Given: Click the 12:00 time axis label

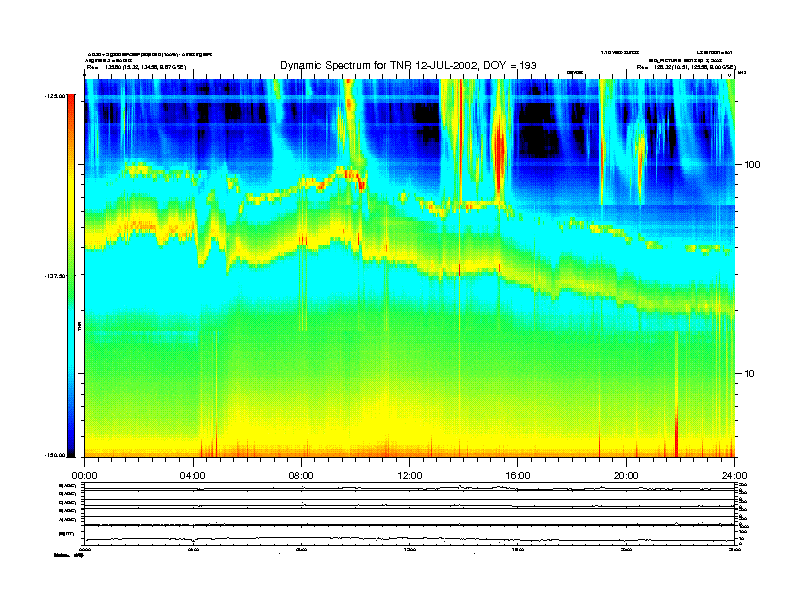Looking at the screenshot, I should 410,476.
